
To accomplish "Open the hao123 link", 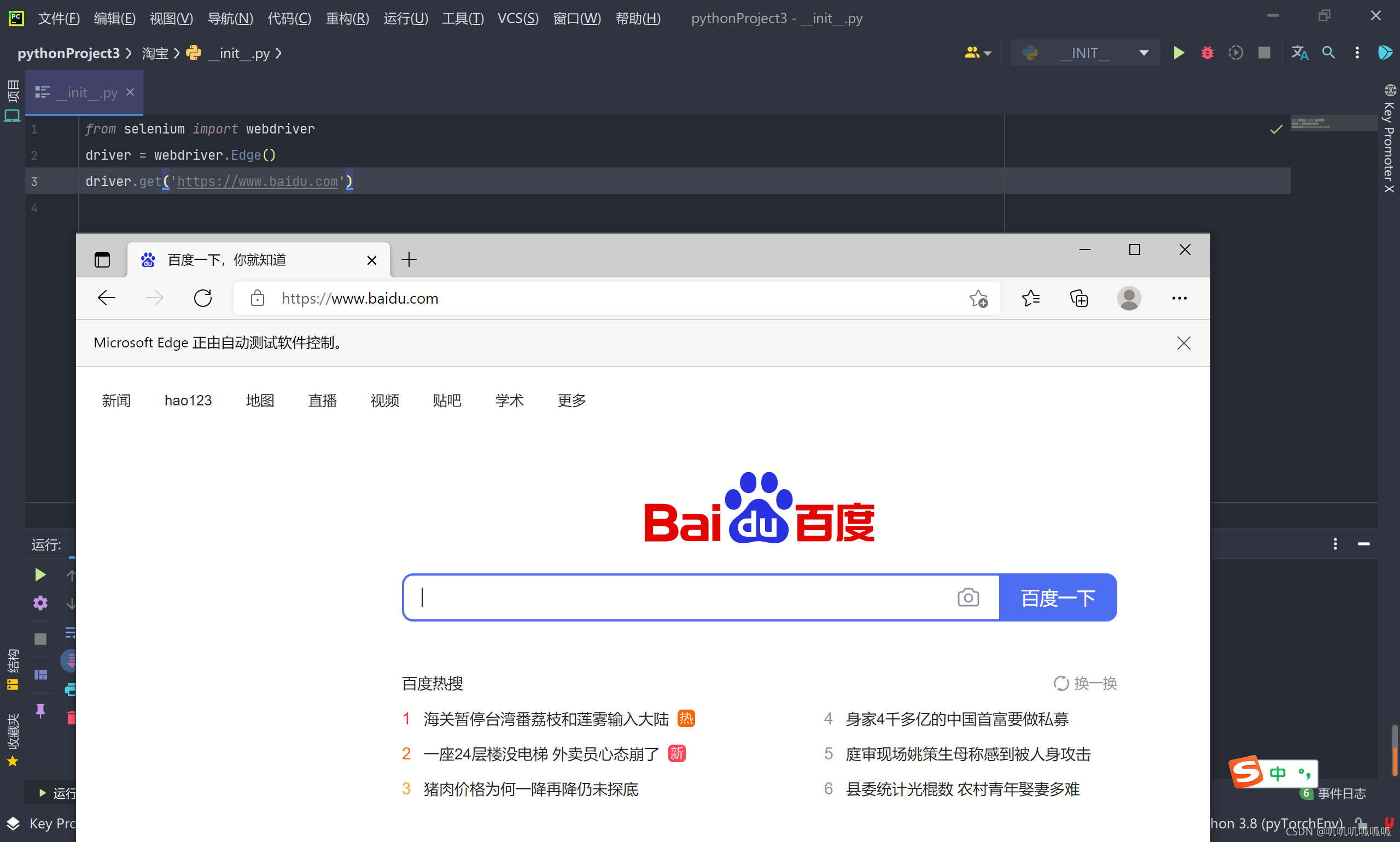I will (x=188, y=400).
